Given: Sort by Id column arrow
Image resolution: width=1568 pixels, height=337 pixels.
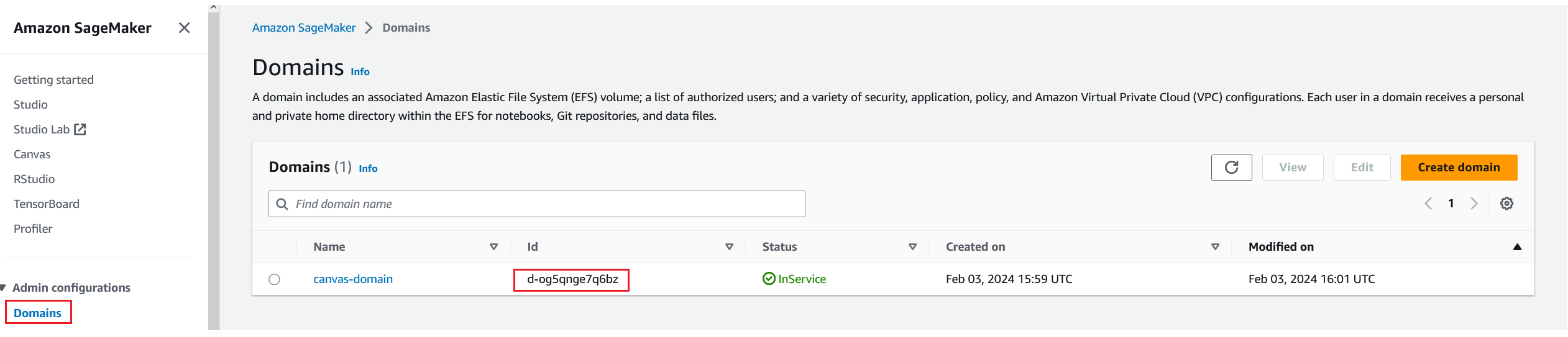Looking at the screenshot, I should click(x=729, y=247).
